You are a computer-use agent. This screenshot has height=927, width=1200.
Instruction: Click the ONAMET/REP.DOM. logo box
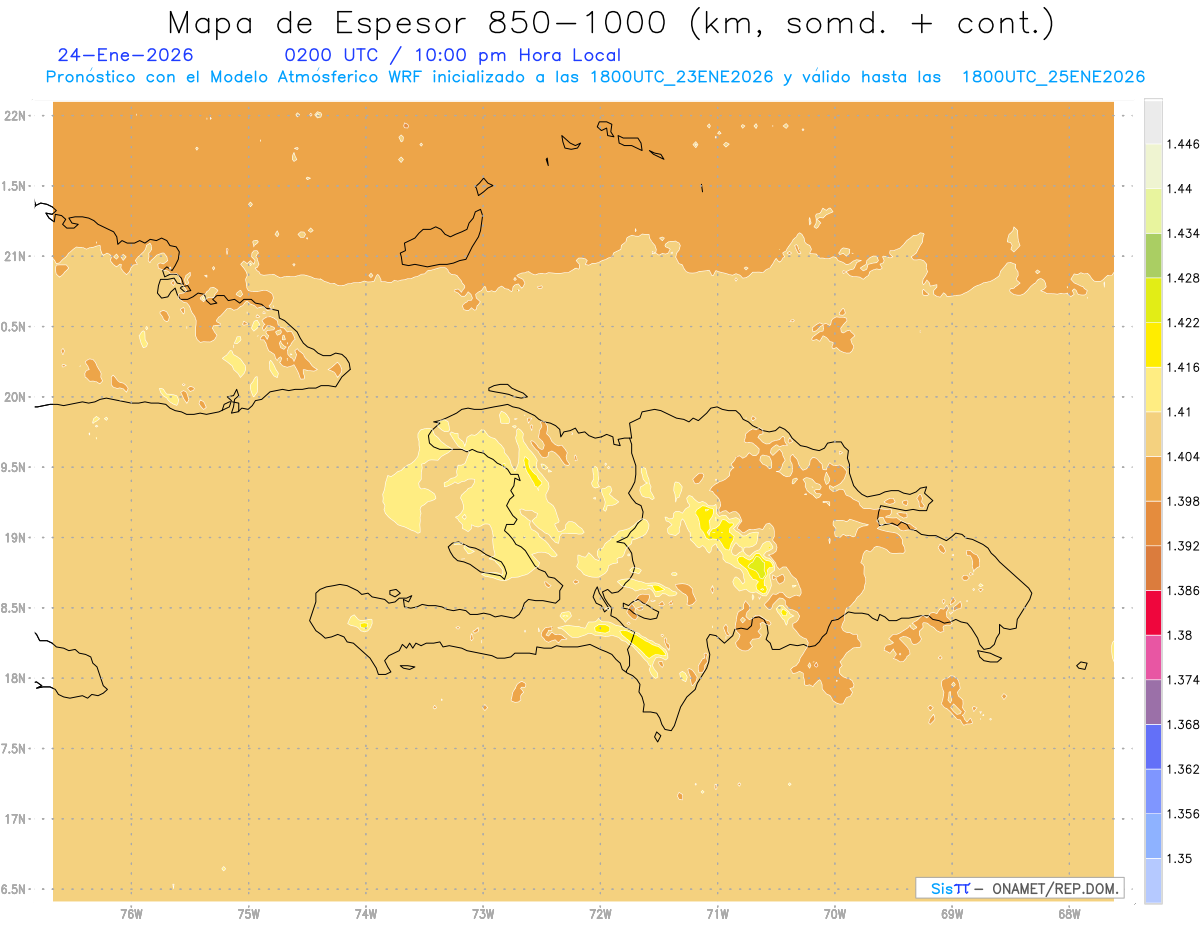pyautogui.click(x=1019, y=888)
